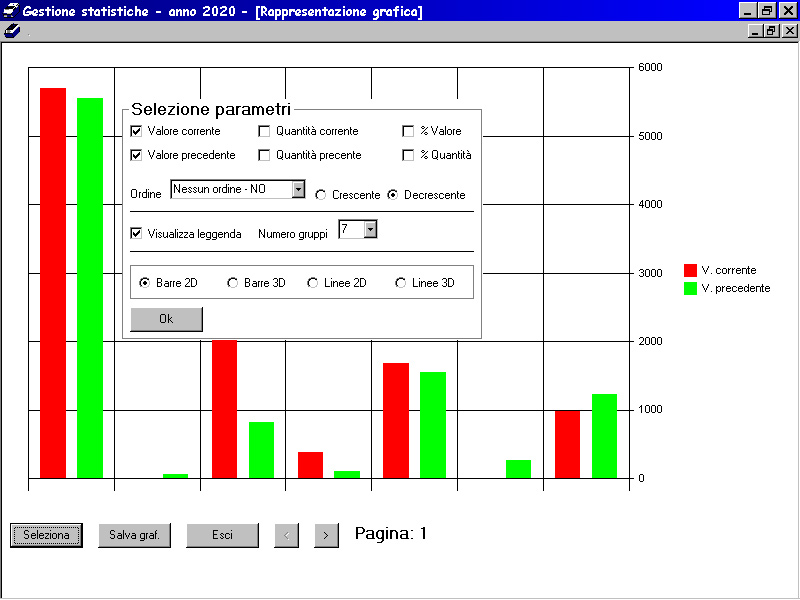Select the Decrescente radio button
800x600 pixels.
[x=392, y=195]
